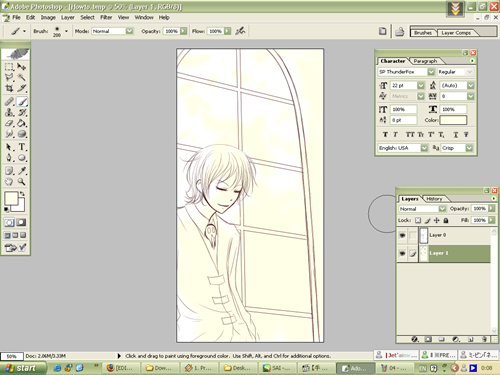Viewport: 500px width, 375px height.
Task: Select the Type tool
Action: click(x=22, y=147)
